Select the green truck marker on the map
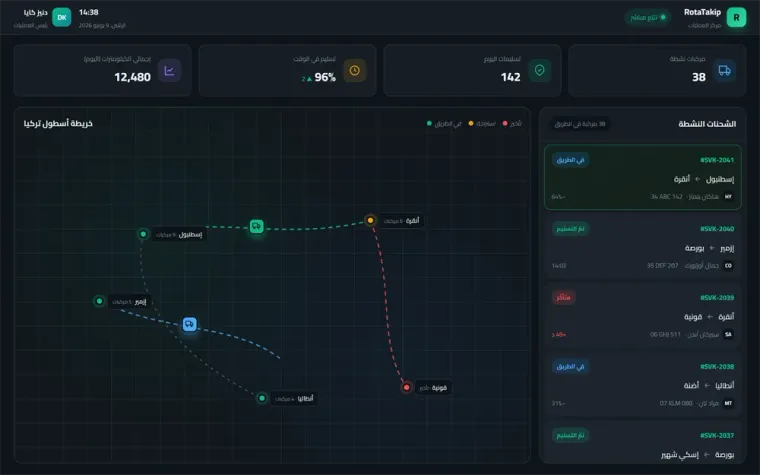The width and height of the screenshot is (760, 475). tap(256, 226)
